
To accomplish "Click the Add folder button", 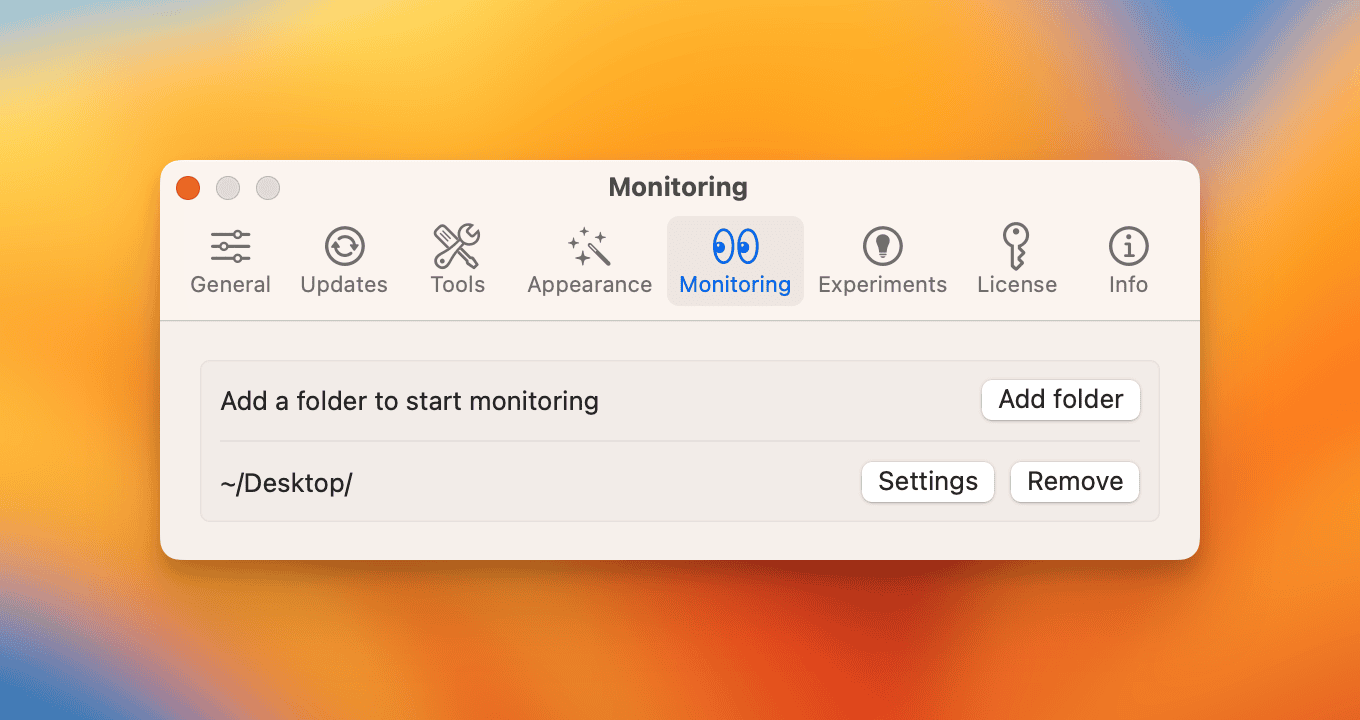I will click(1060, 400).
